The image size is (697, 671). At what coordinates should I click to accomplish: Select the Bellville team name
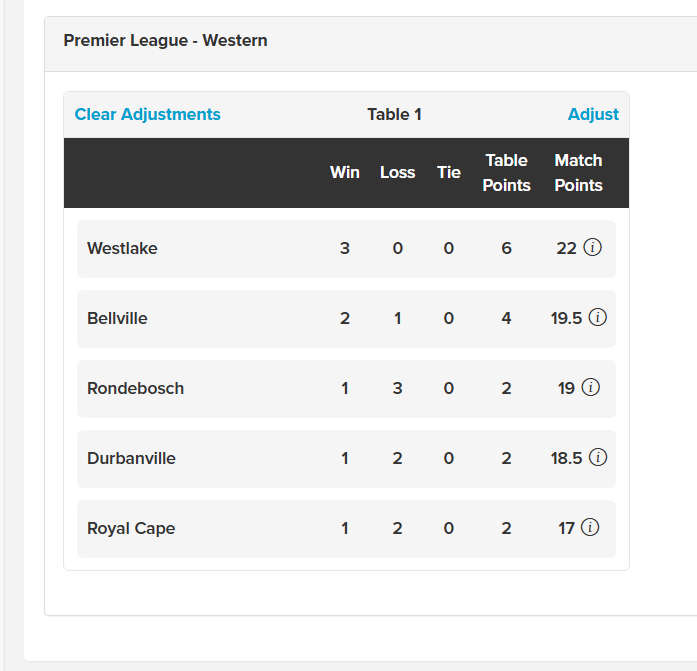coord(117,318)
